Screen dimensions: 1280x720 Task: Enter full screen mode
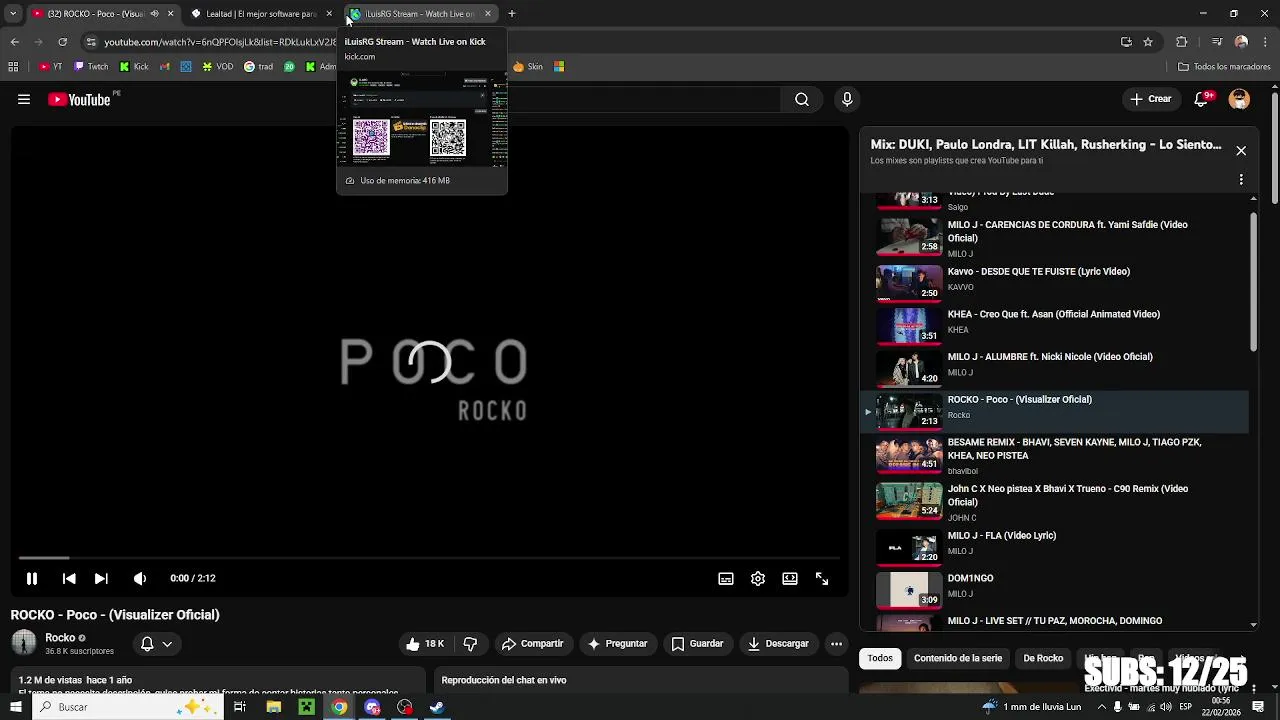822,578
